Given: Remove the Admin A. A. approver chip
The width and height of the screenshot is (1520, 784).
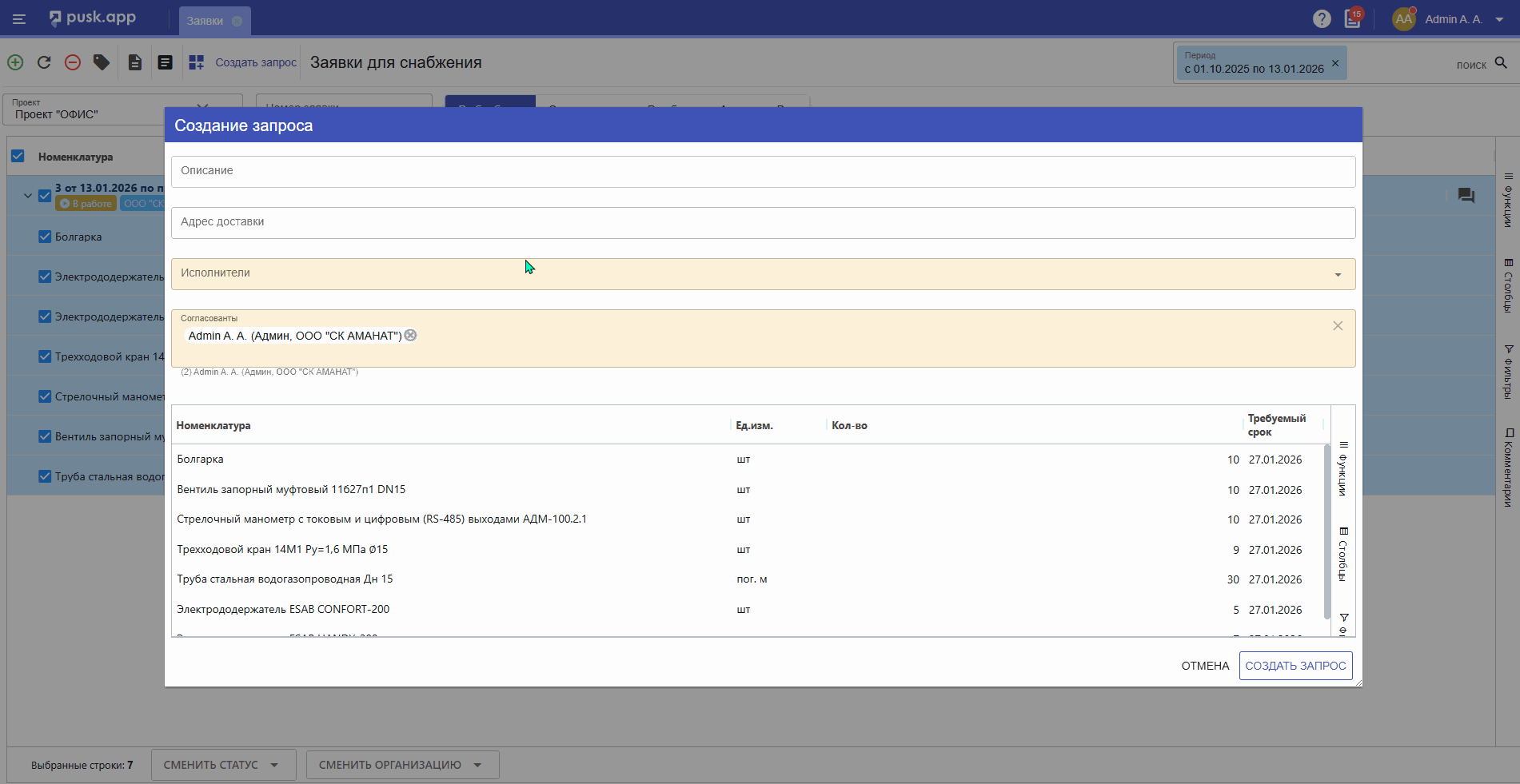Looking at the screenshot, I should pos(410,336).
